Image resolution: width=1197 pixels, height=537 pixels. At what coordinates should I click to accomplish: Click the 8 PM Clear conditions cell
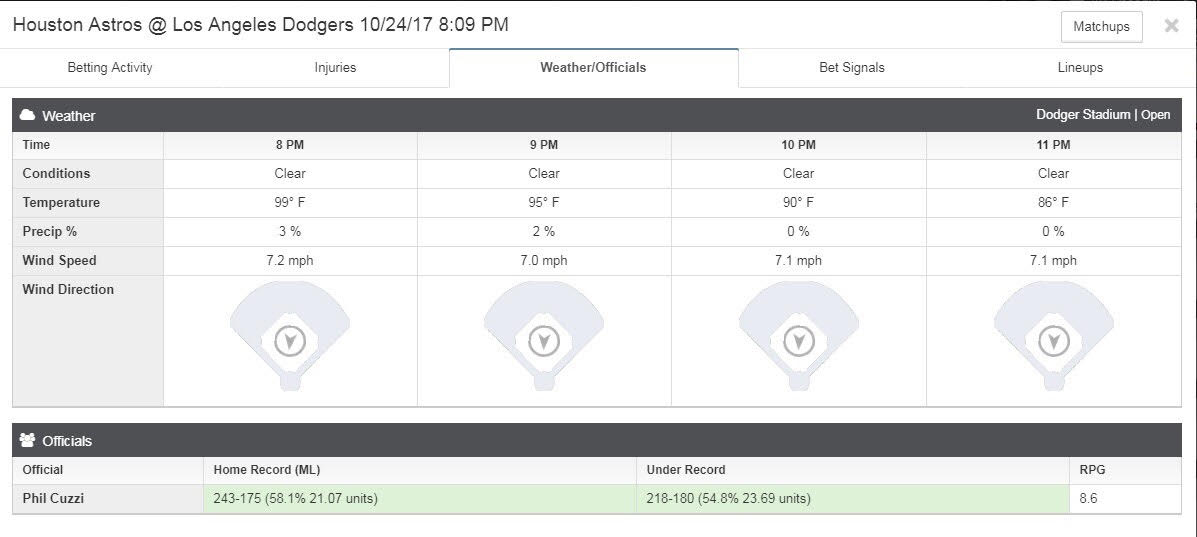[x=290, y=173]
